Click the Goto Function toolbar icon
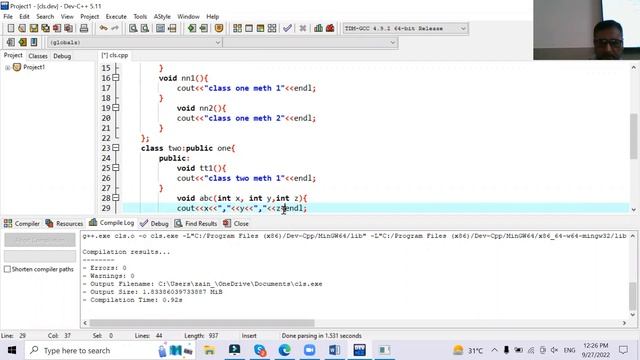This screenshot has width=640, height=360. [x=160, y=28]
